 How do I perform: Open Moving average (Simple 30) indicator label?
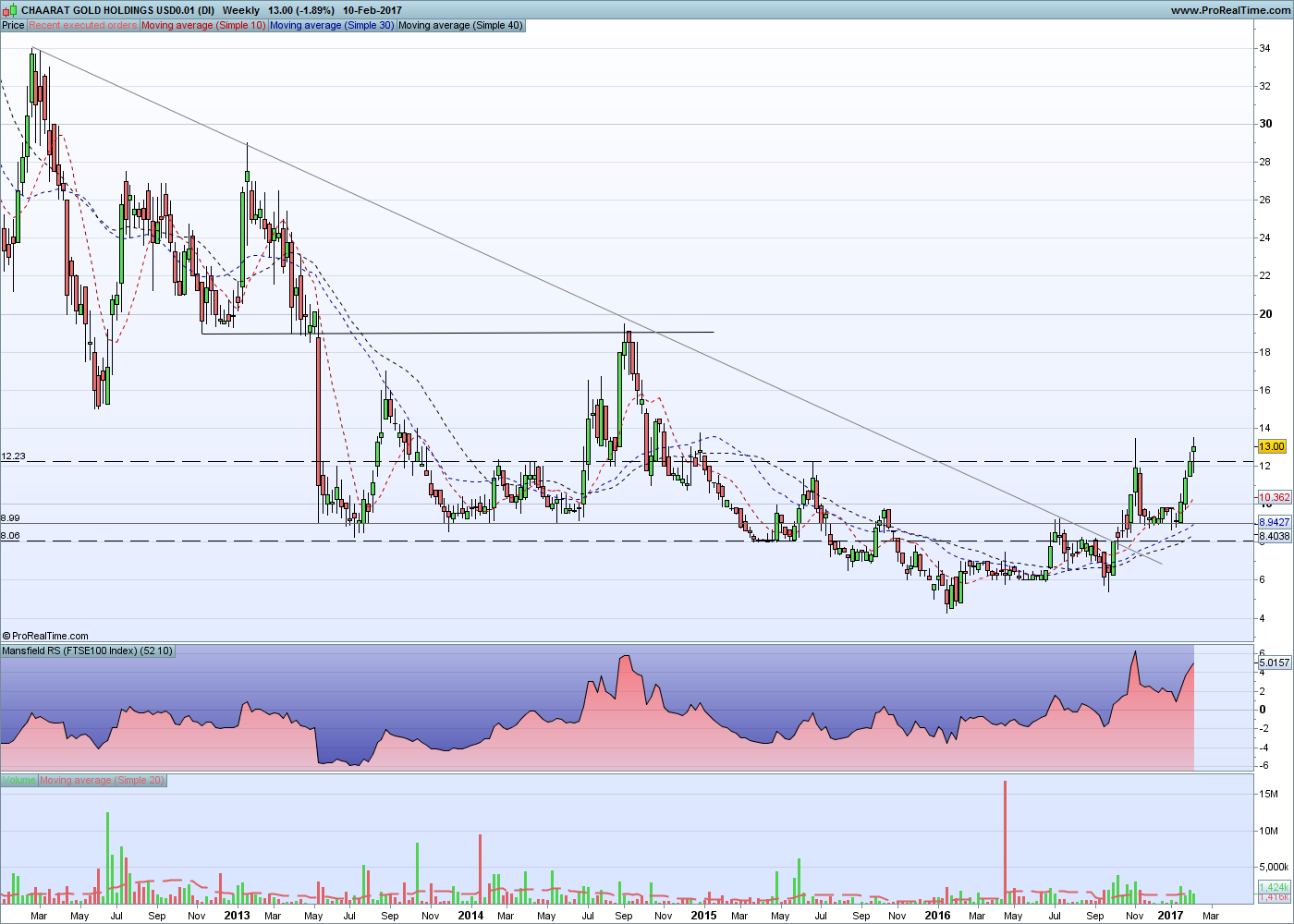point(332,26)
